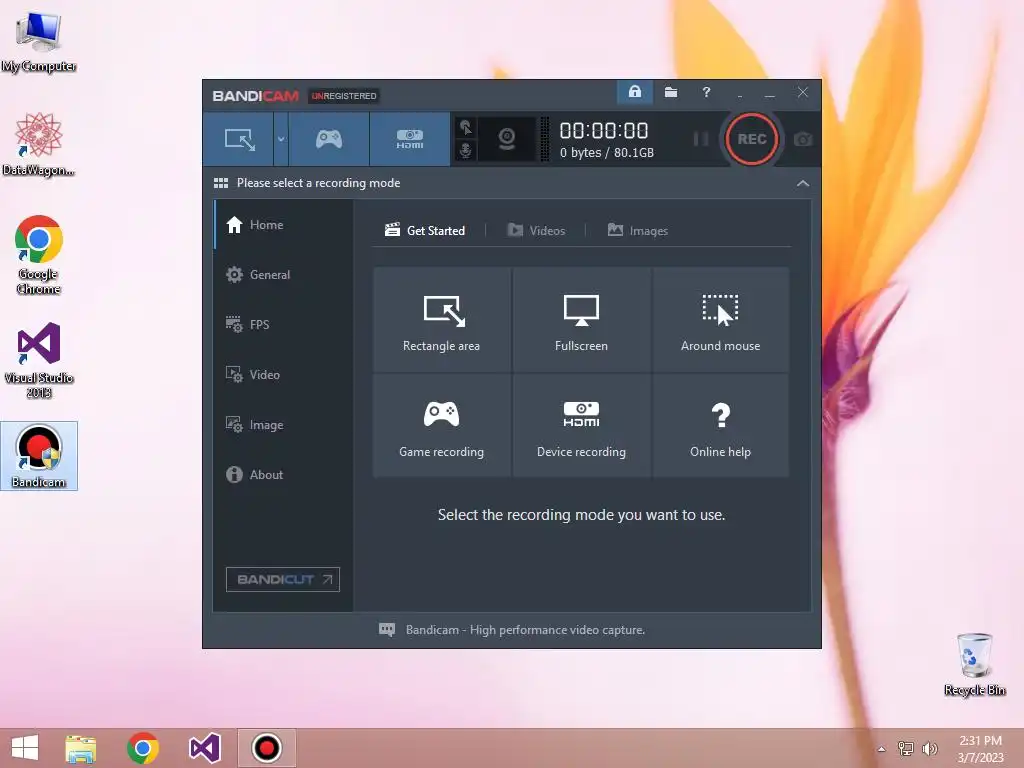Image resolution: width=1024 pixels, height=768 pixels.
Task: Click the Bandicam logo in title bar
Action: click(x=255, y=96)
